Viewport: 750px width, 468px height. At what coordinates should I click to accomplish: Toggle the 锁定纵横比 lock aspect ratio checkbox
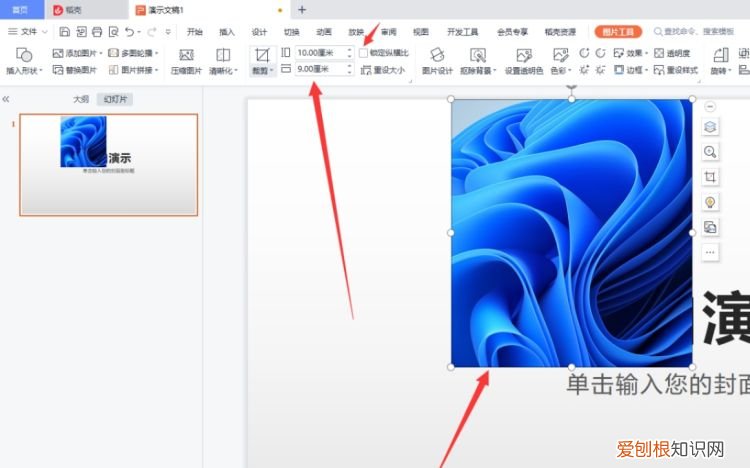click(x=363, y=53)
